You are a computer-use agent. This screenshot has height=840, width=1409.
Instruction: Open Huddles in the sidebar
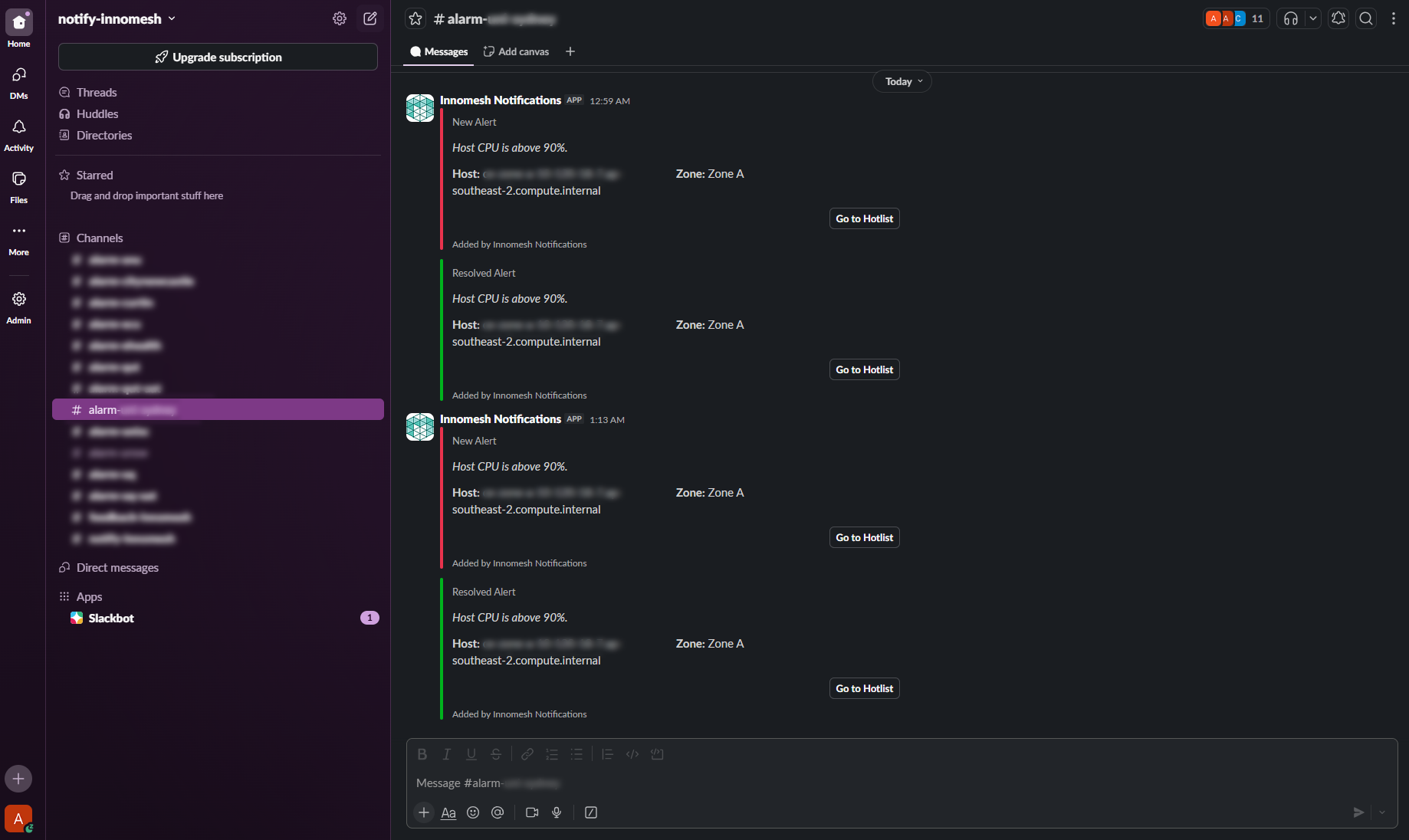[97, 113]
